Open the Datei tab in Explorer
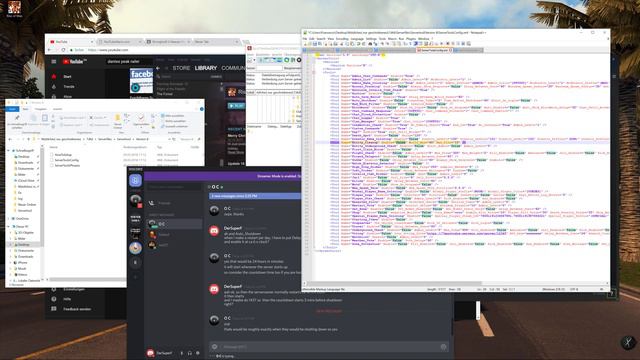640x360 pixels. point(13,109)
